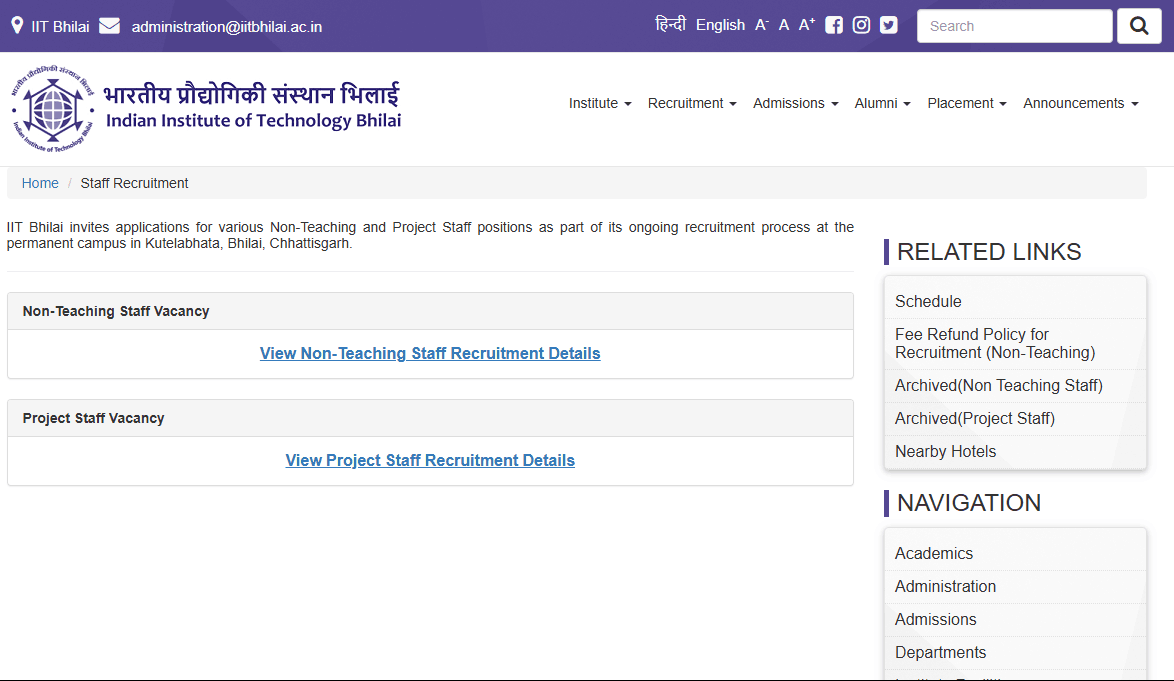This screenshot has width=1174, height=681.
Task: Open the Announcements menu item
Action: tap(1079, 103)
